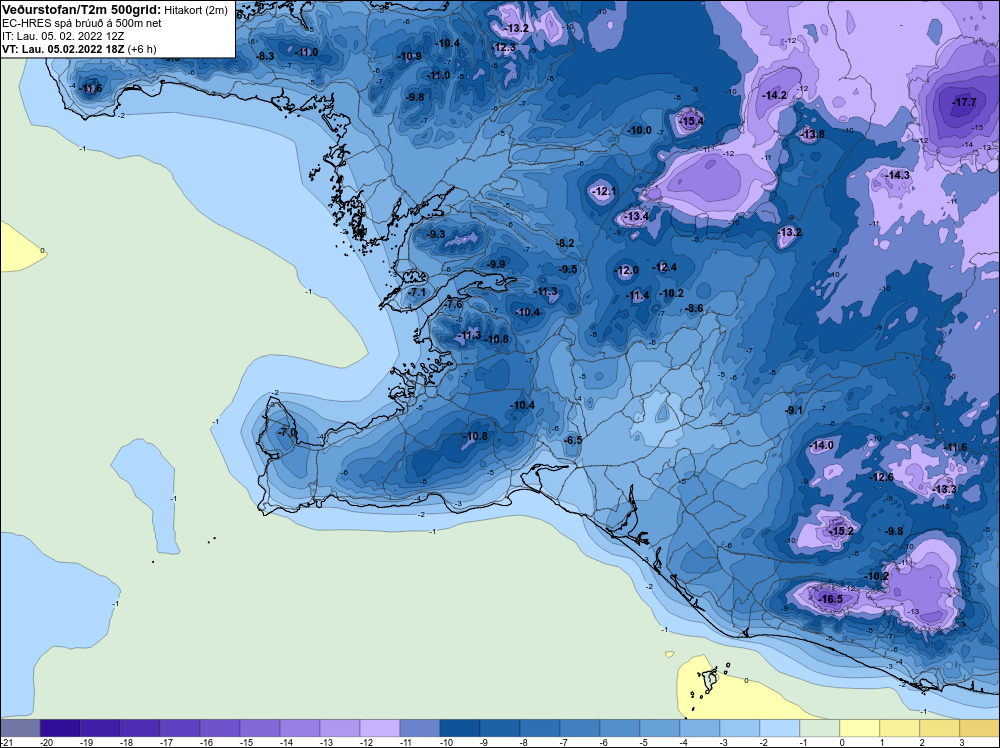Click the -17.7 temperature label

click(x=964, y=102)
